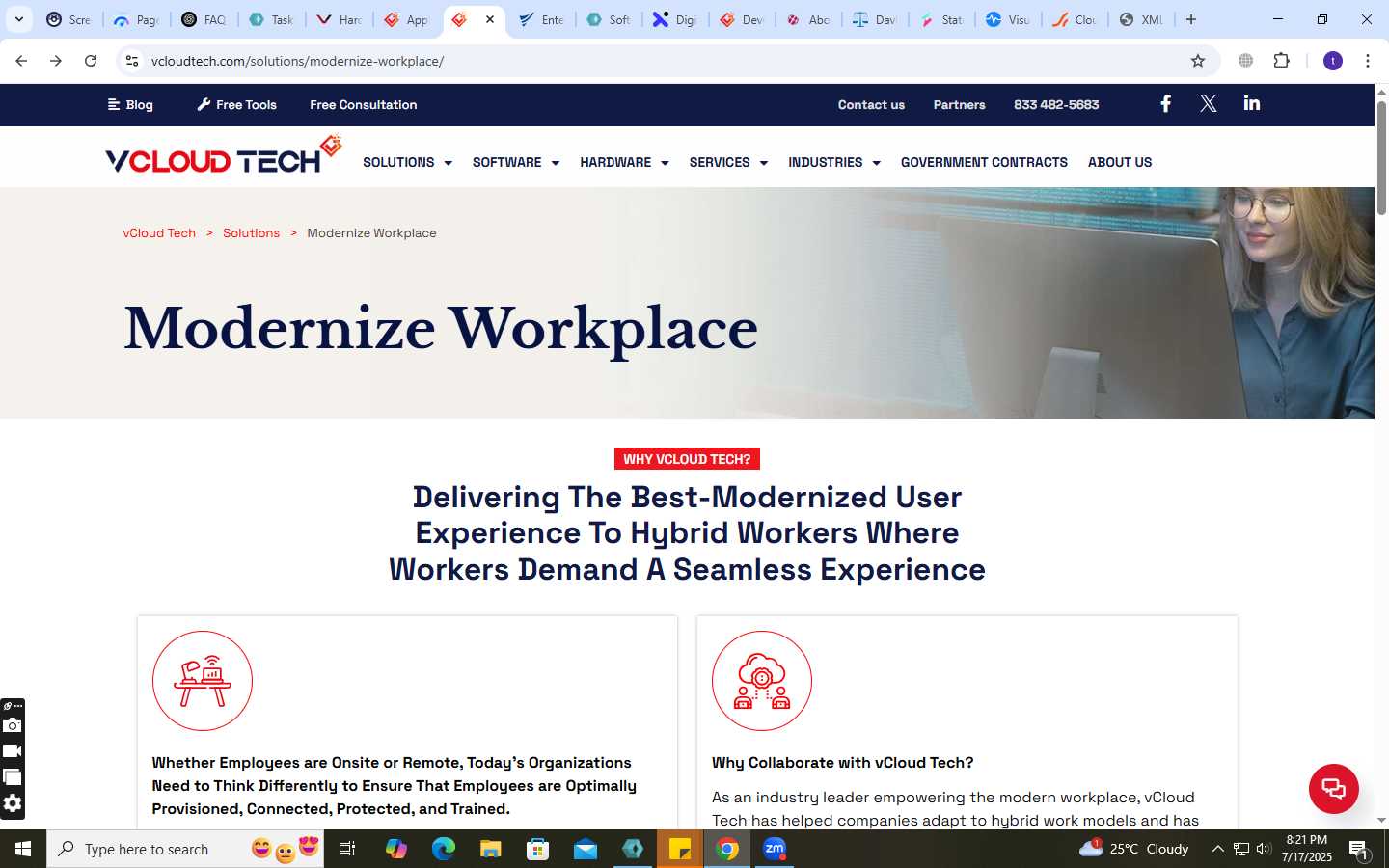Screen dimensions: 1389x868
Task: Close the active browser tab
Action: (x=490, y=19)
